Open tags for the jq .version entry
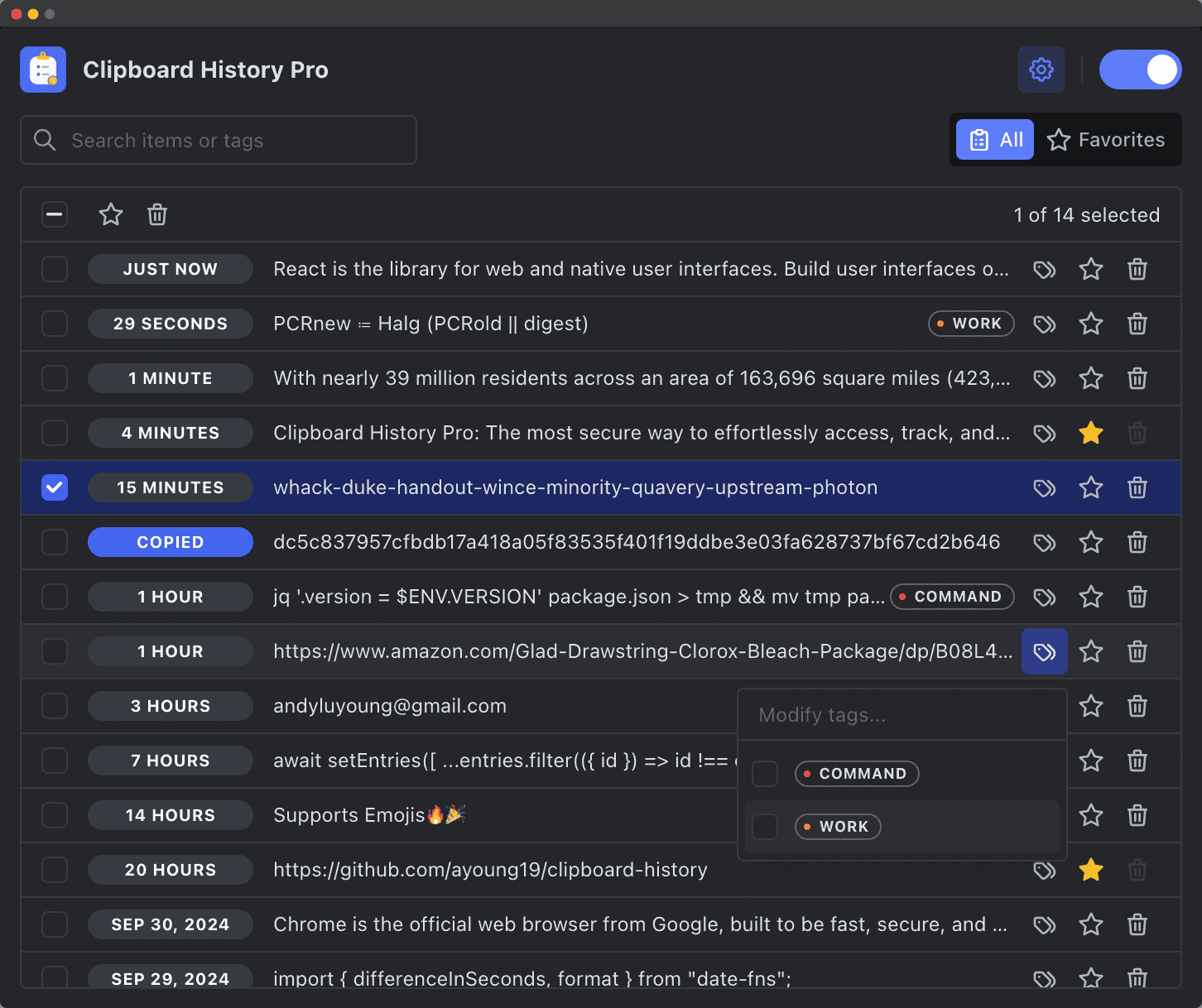 [1045, 597]
